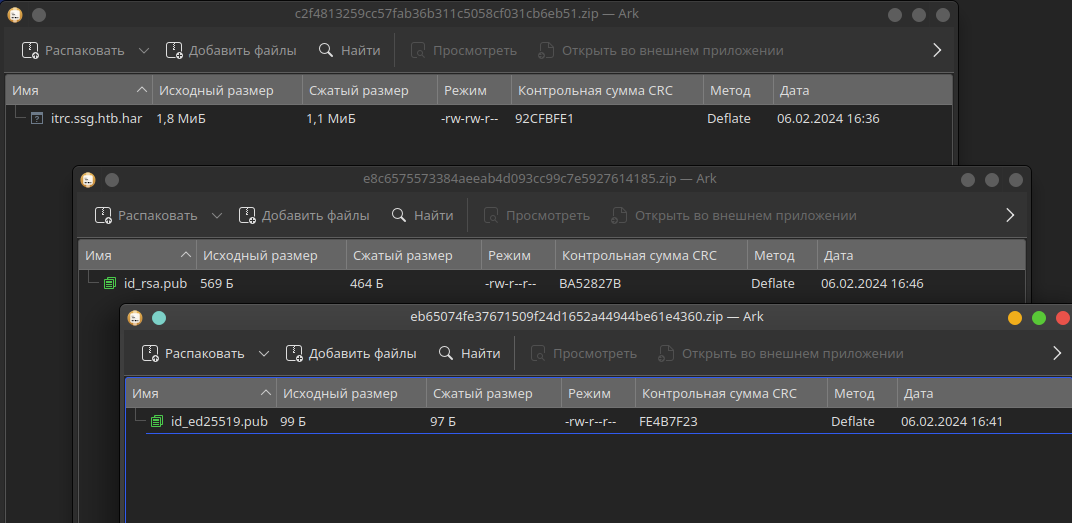Expand toolbar overflow chevron in e8c65755 window
The image size is (1072, 523).
[x=1010, y=215]
